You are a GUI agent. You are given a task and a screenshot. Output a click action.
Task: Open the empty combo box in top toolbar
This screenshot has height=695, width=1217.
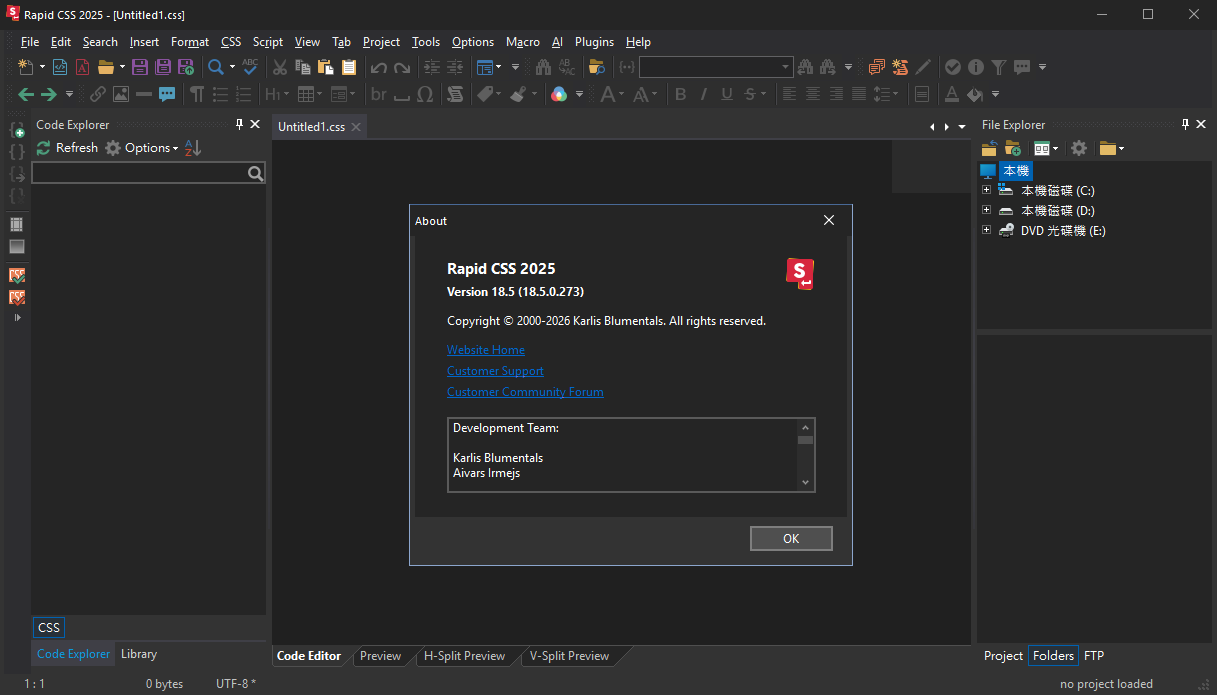click(715, 67)
